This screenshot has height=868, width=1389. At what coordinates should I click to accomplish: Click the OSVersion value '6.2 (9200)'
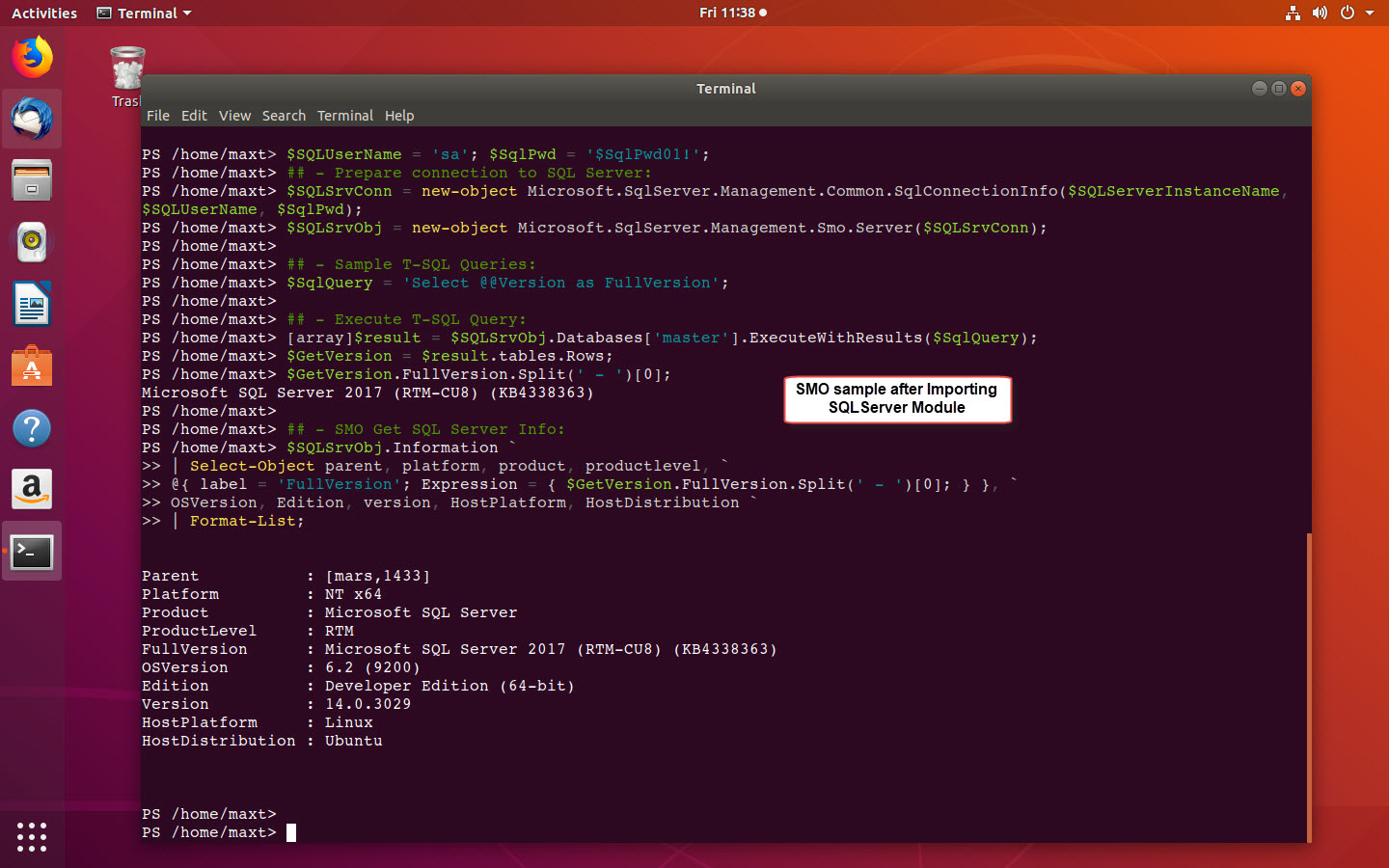373,667
